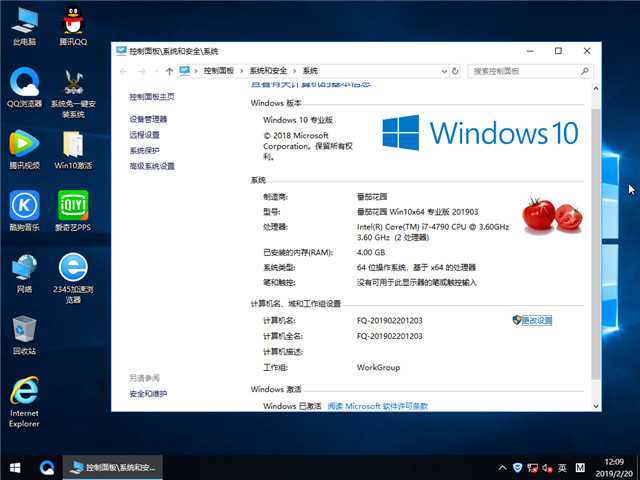640x480 pixels.
Task: Open 设备管理器 from the left panel
Action: pos(148,119)
